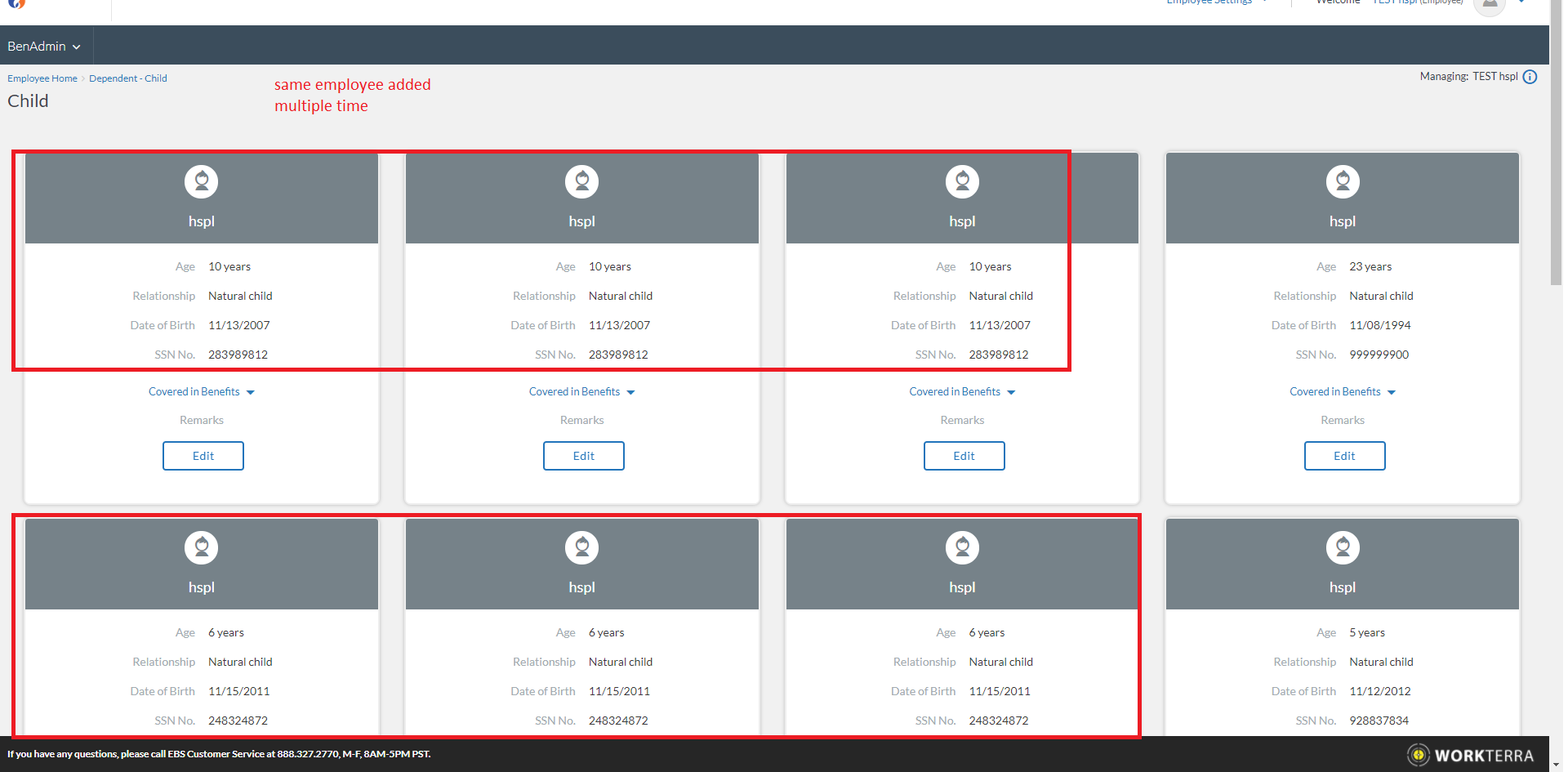Expand Covered in Benefits on the 23 years card

(1342, 392)
